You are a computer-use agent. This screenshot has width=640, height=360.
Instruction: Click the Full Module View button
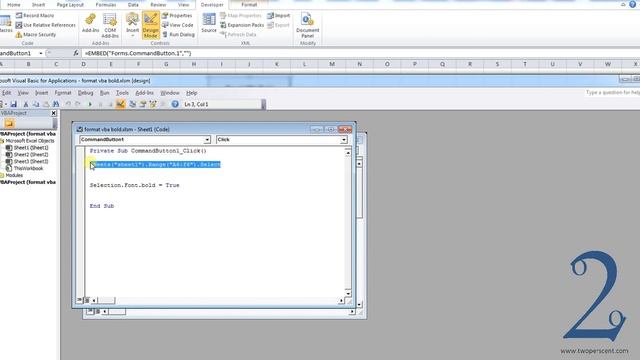(87, 300)
